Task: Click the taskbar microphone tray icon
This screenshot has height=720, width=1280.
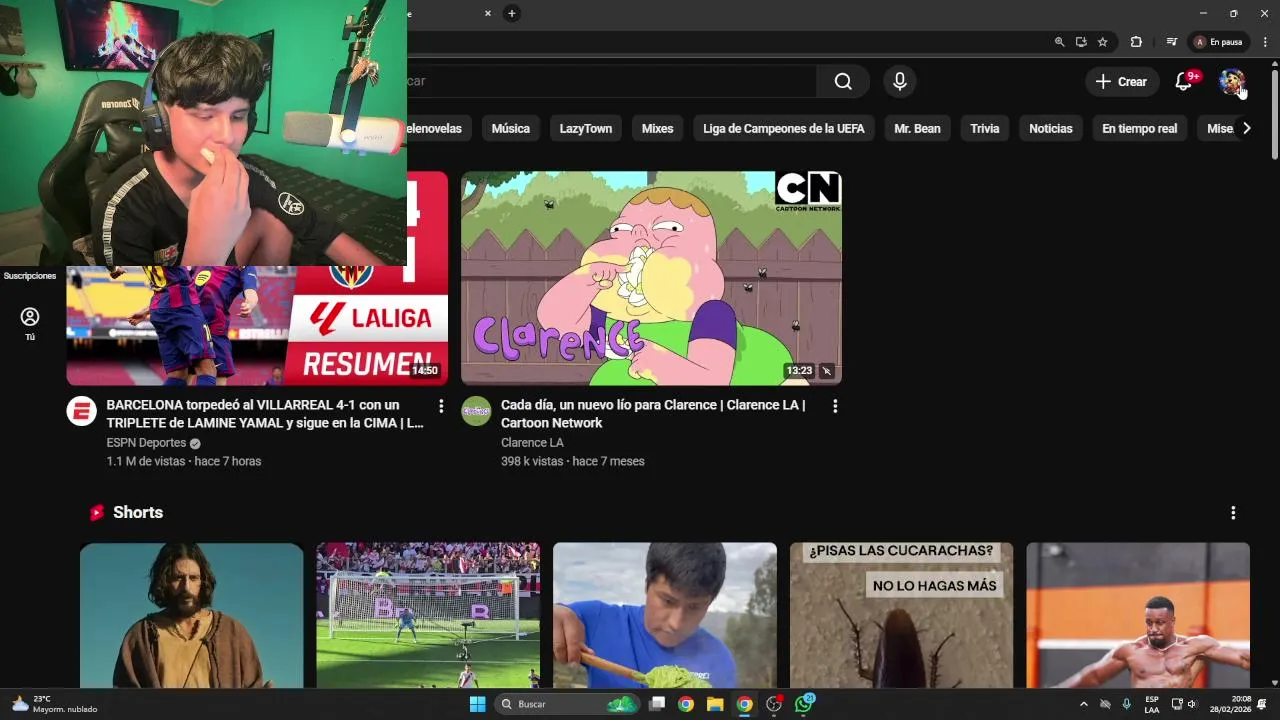Action: (1127, 704)
